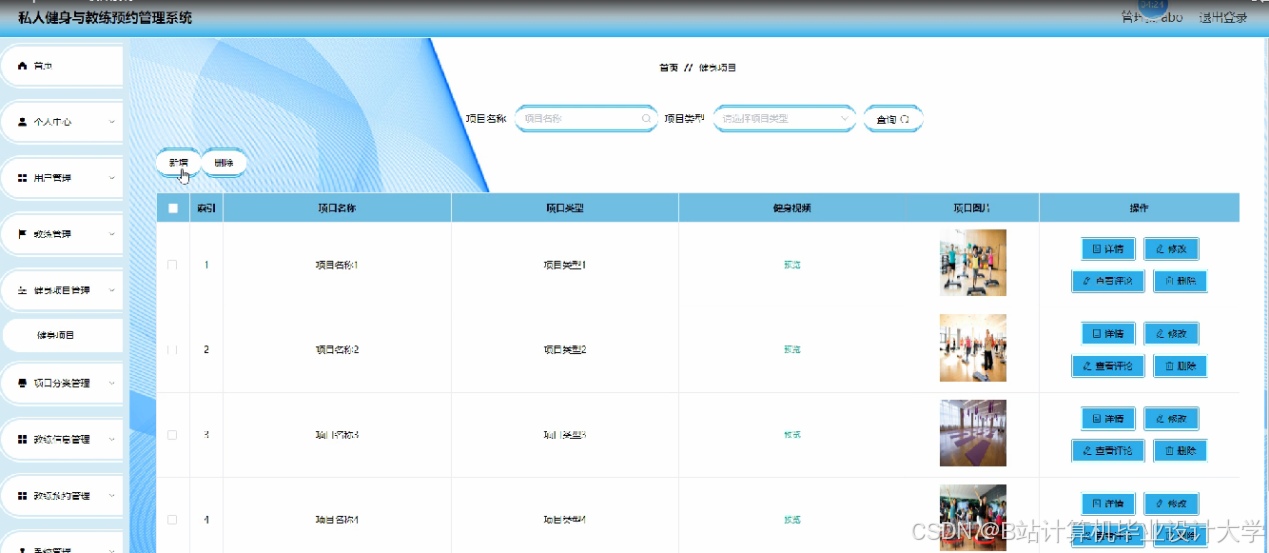Screen dimensions: 1269x553
Task: Click the cell text 项目名称1
Action: coord(337,265)
